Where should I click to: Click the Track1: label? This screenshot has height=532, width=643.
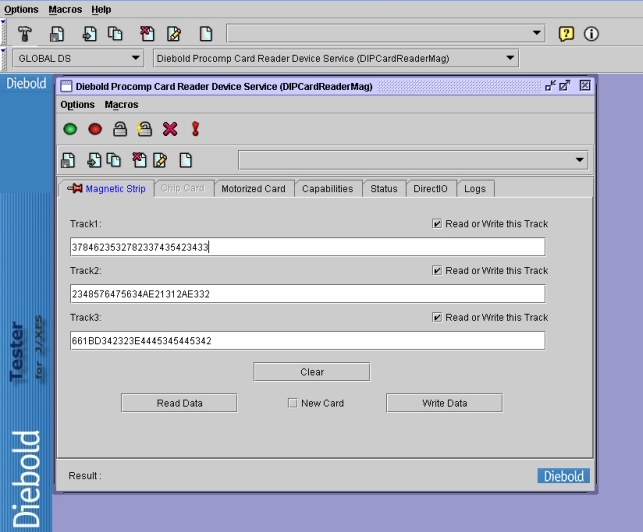coord(86,224)
